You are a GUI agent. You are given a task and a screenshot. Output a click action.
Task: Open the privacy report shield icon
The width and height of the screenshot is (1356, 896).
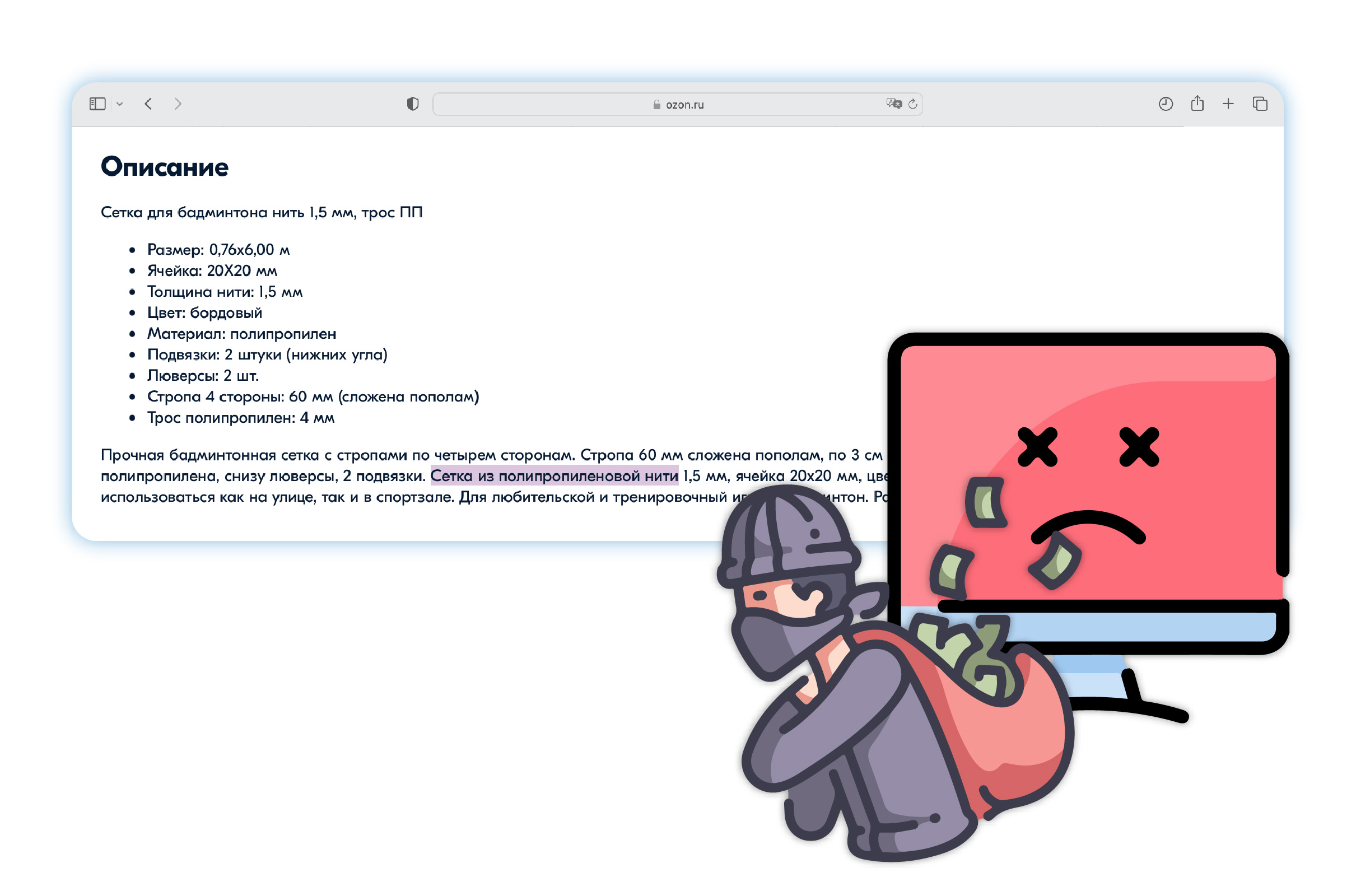413,104
